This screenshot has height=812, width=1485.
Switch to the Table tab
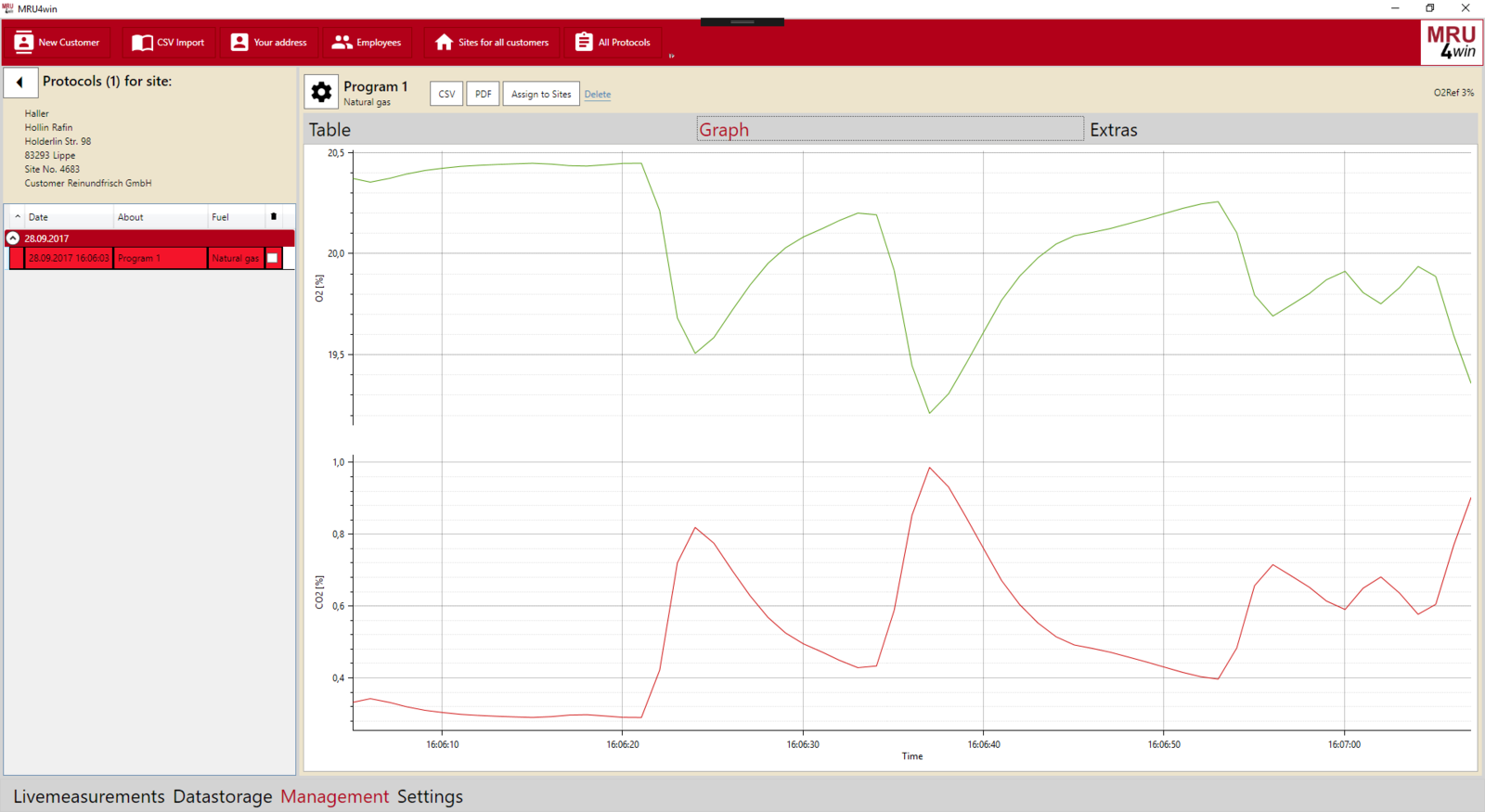point(330,130)
